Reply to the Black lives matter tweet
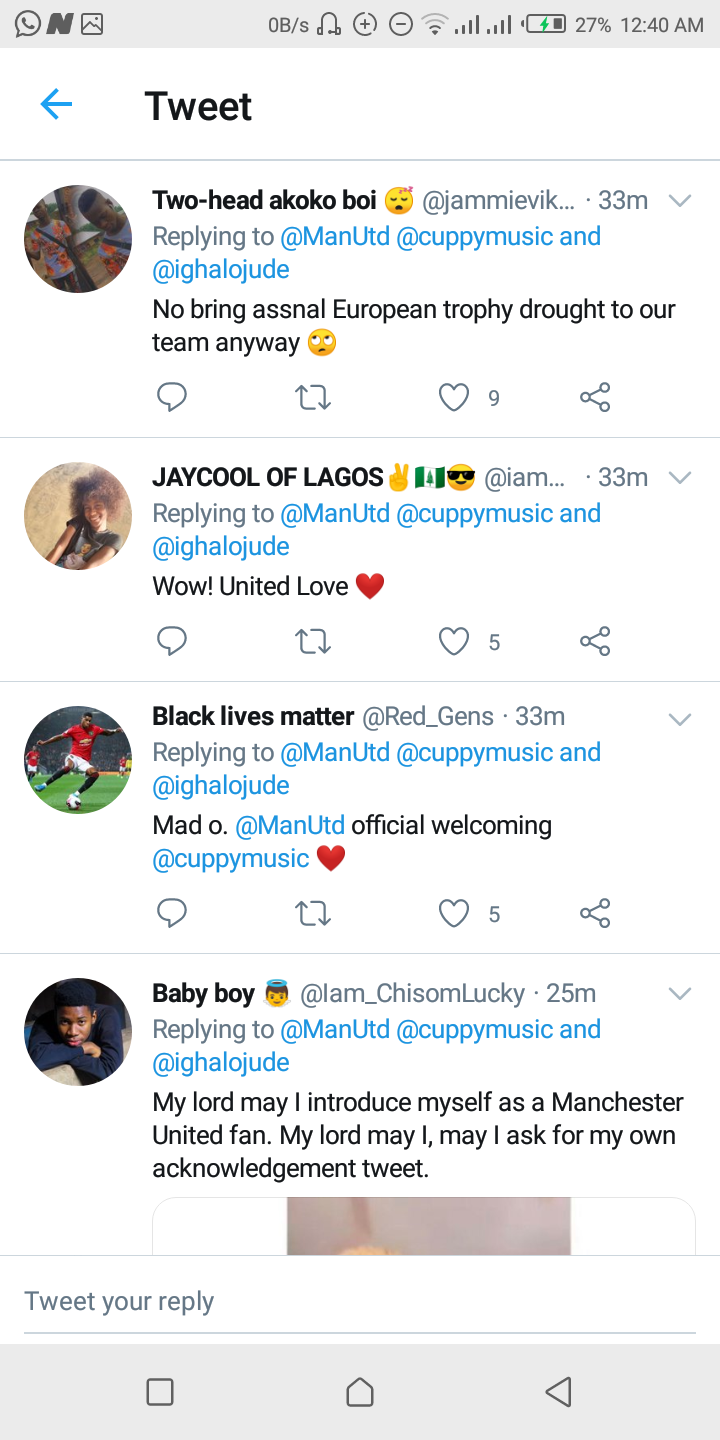The width and height of the screenshot is (720, 1440). coord(172,913)
